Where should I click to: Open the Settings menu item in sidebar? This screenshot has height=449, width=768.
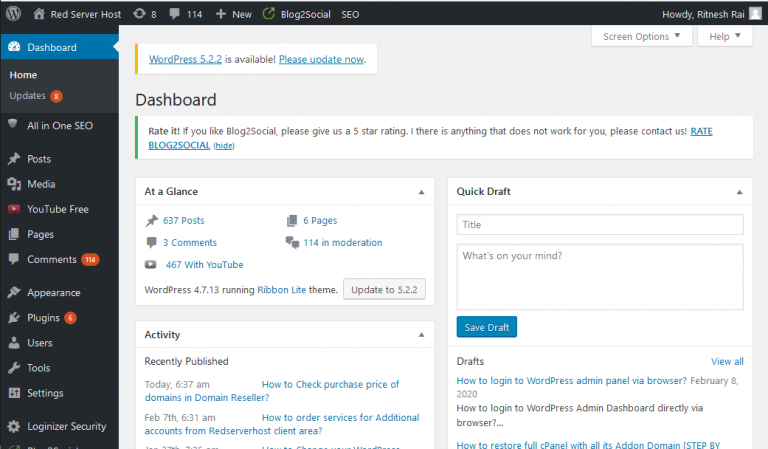click(44, 393)
